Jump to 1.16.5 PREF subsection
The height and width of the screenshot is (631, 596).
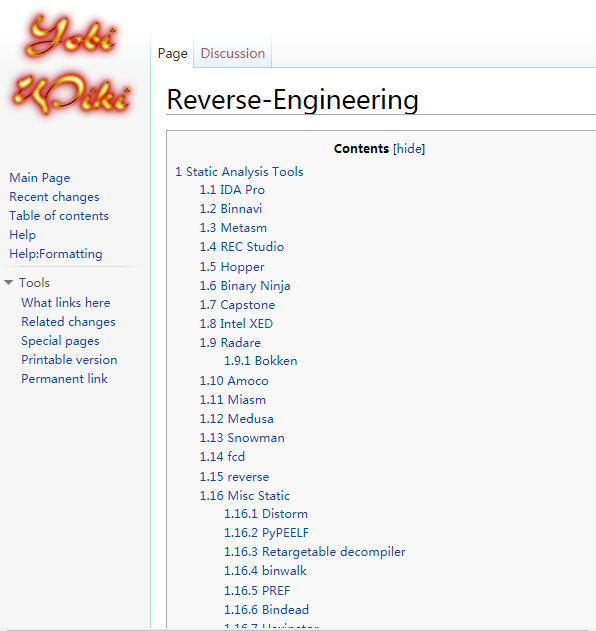coord(257,590)
